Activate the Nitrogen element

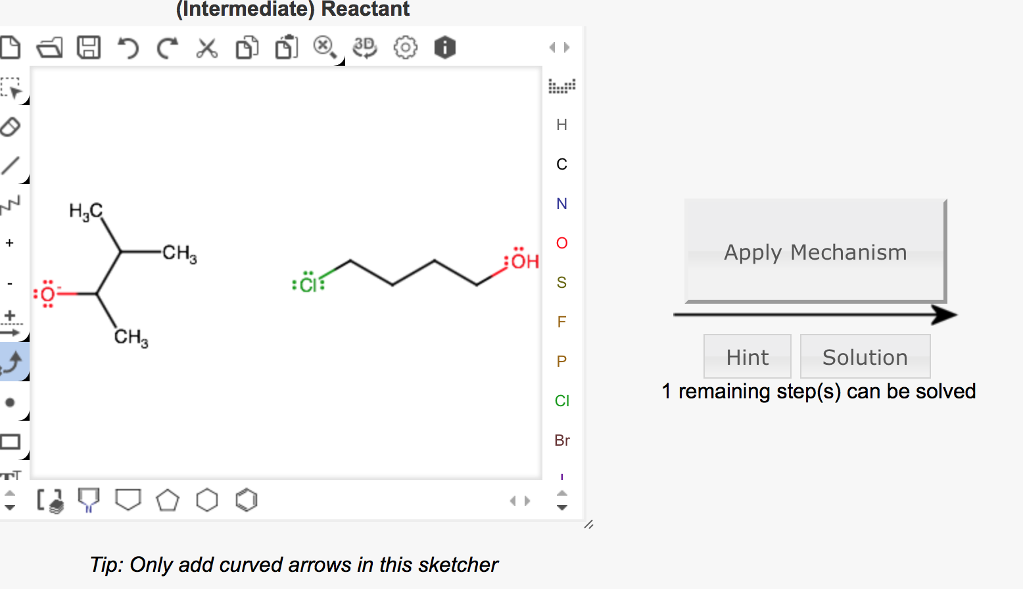point(561,204)
